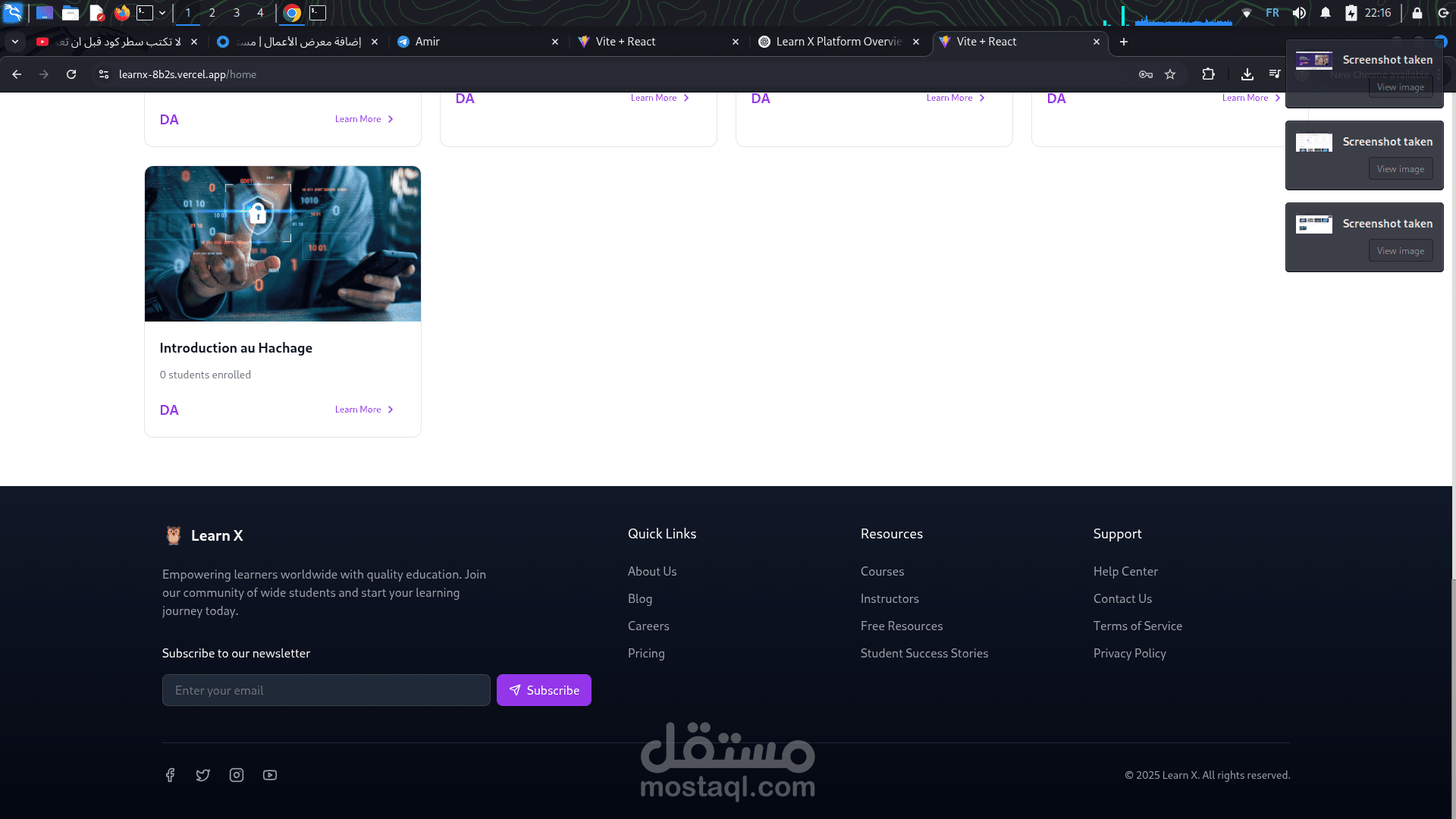The image size is (1456, 819).
Task: Switch to workspace 4
Action: 260,13
